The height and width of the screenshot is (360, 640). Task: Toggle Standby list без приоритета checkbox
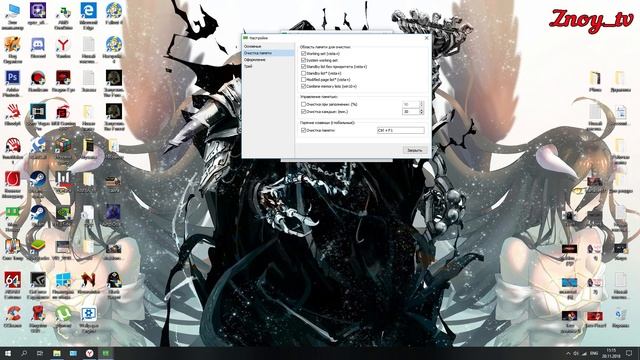tap(303, 67)
